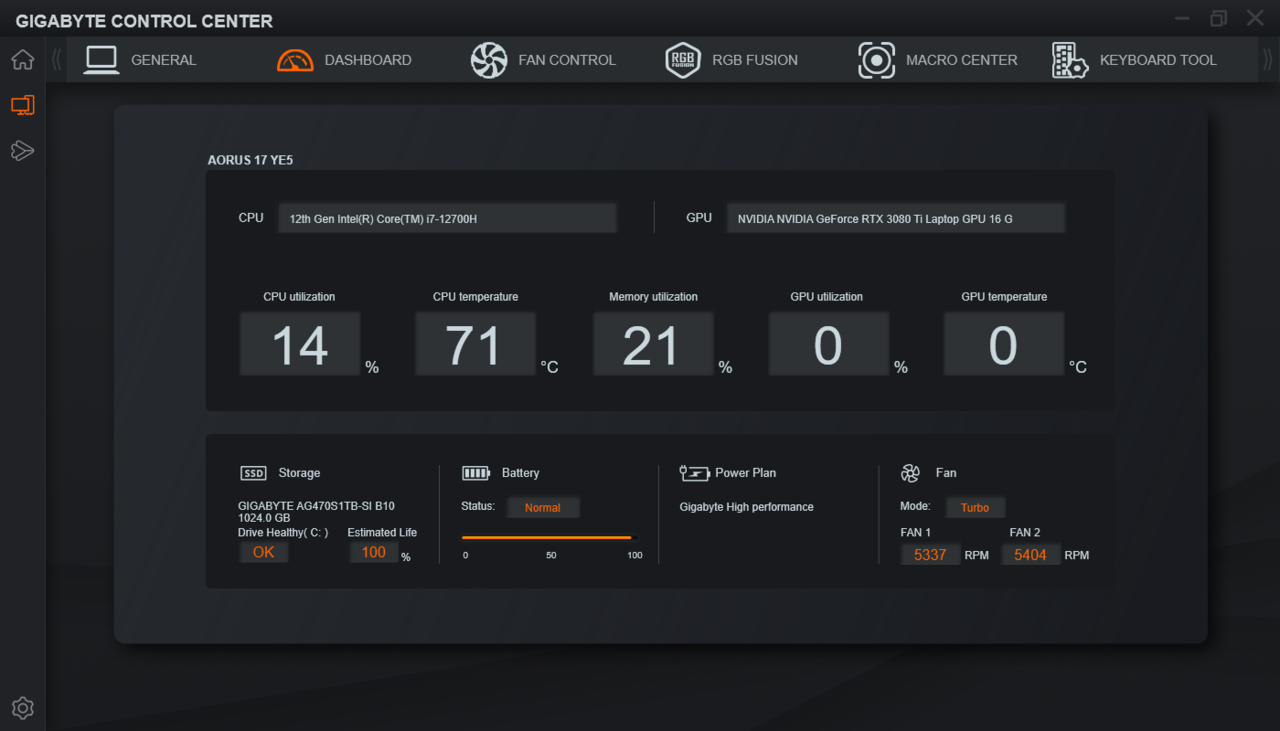Image resolution: width=1280 pixels, height=731 pixels.
Task: Select the monitor device icon in sidebar
Action: tap(22, 105)
